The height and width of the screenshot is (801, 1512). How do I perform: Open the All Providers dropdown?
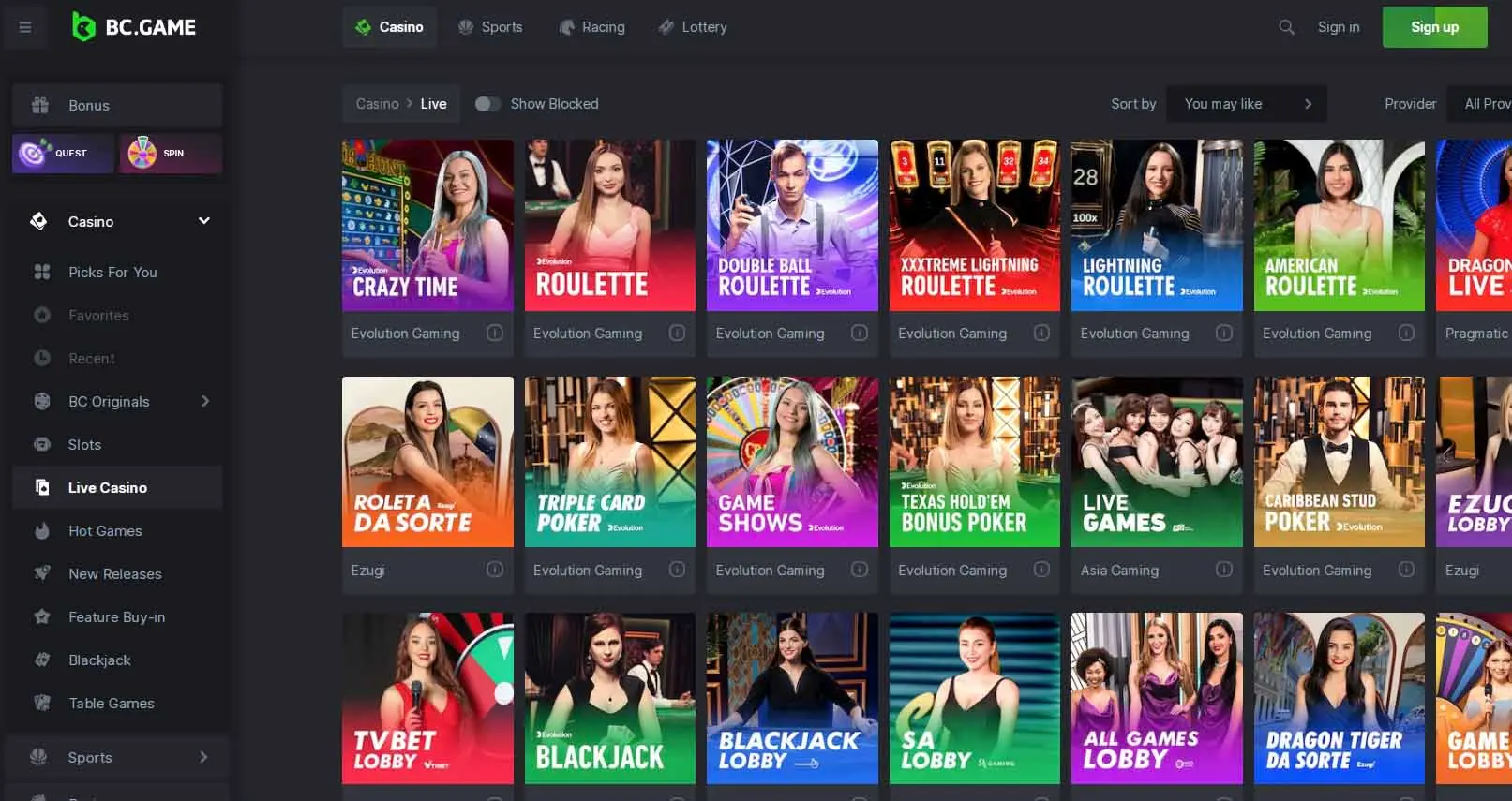pyautogui.click(x=1485, y=104)
